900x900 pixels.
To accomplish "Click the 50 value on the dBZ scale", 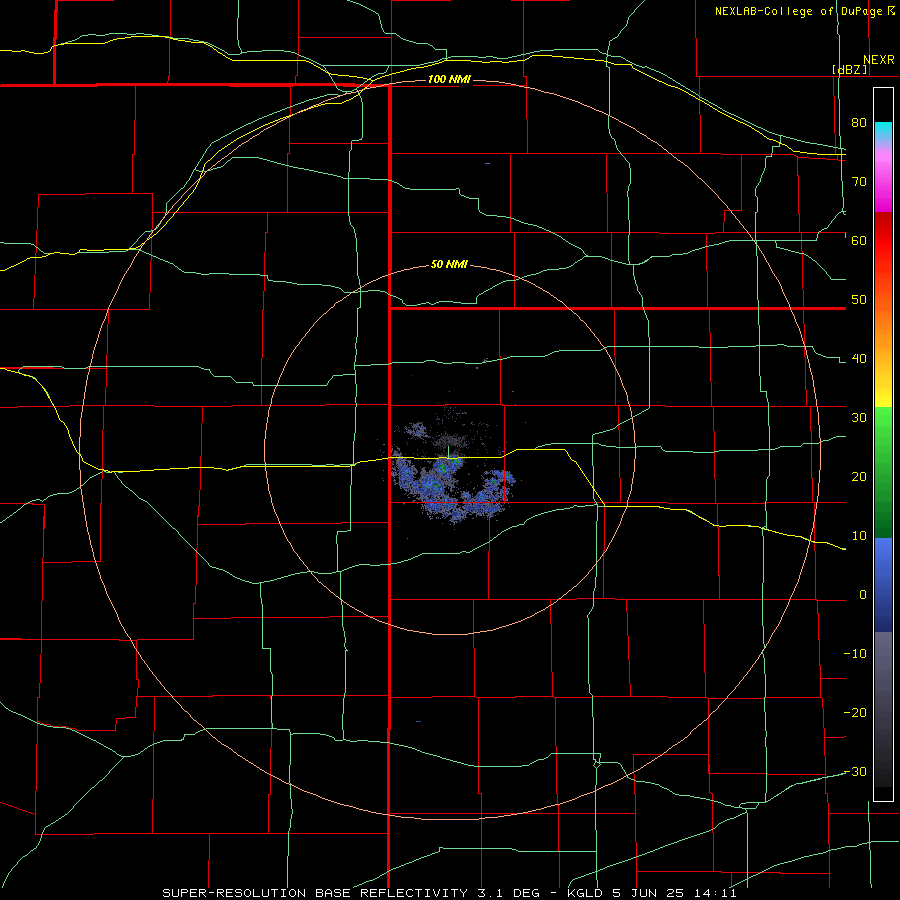I will click(x=859, y=300).
